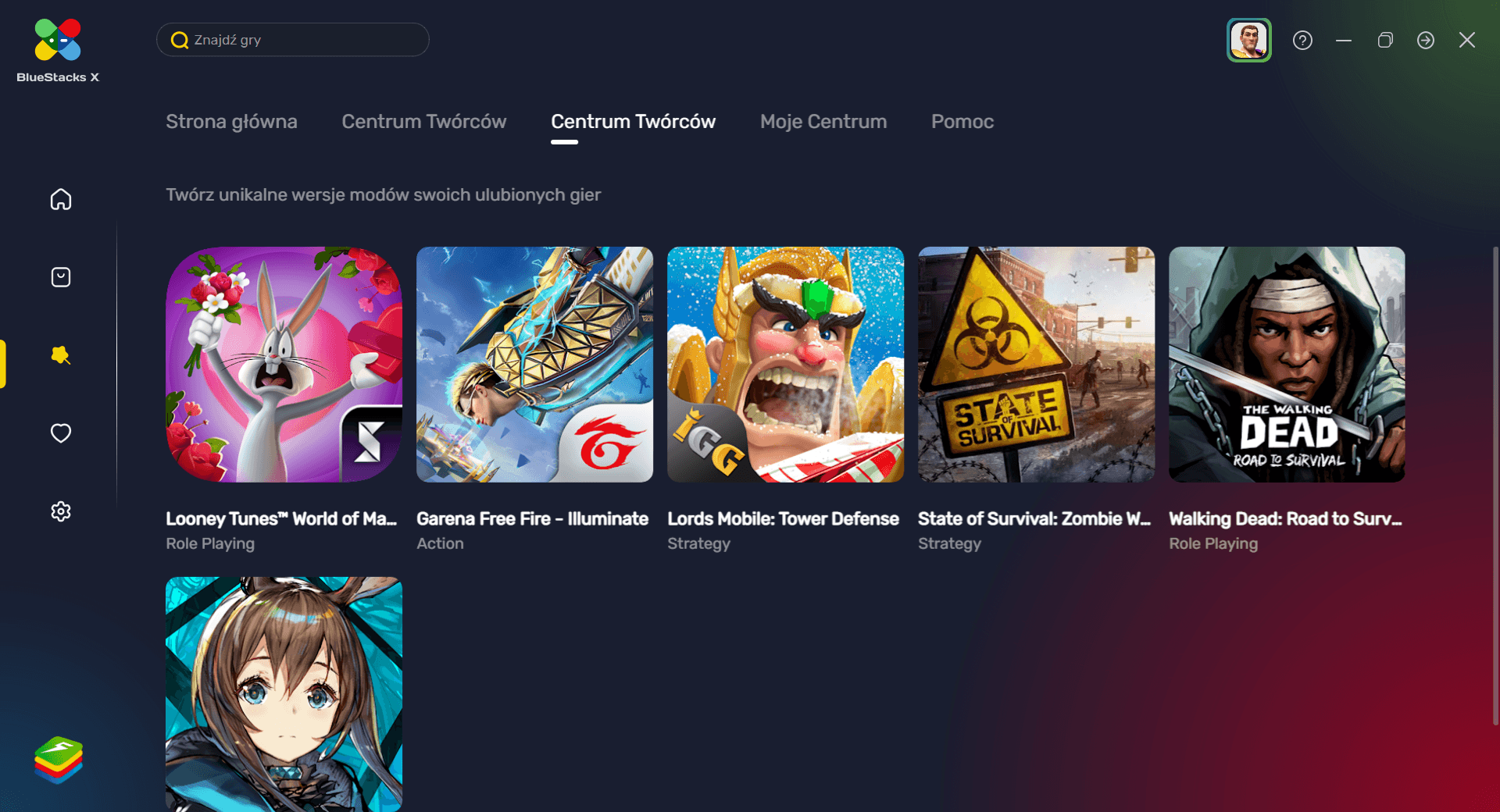Select the Creator Hub star sidebar icon
Image resolution: width=1500 pixels, height=812 pixels.
point(61,355)
